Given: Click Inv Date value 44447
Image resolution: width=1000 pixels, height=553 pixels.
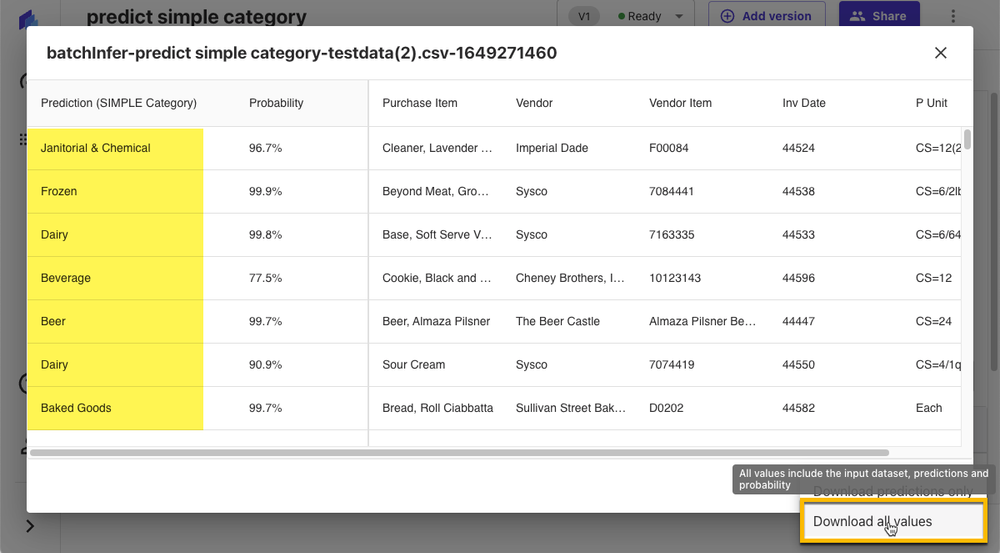Looking at the screenshot, I should (x=798, y=321).
